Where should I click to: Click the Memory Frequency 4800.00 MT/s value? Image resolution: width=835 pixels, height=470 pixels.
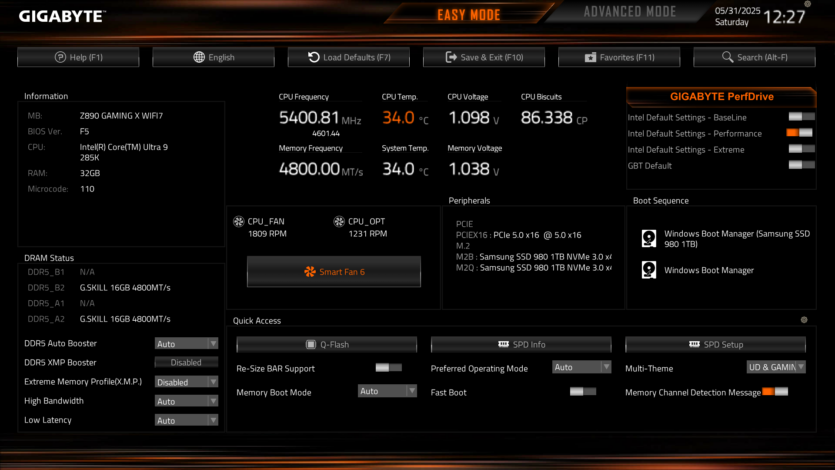click(321, 169)
